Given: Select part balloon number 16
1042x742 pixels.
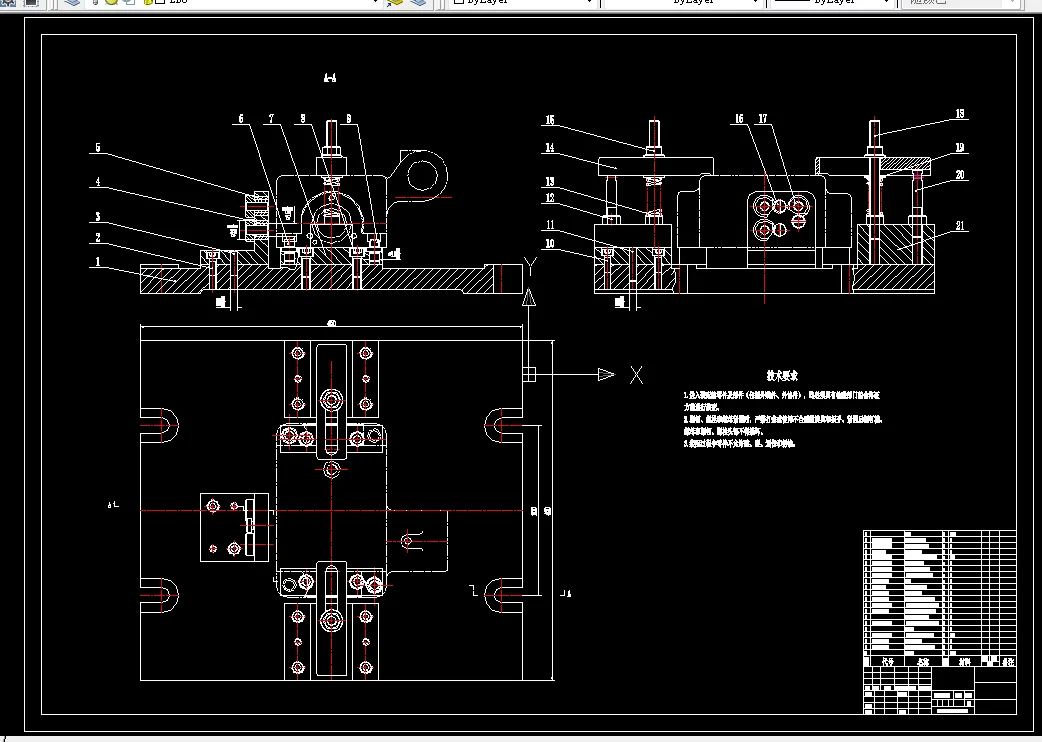Looking at the screenshot, I should click(739, 119).
